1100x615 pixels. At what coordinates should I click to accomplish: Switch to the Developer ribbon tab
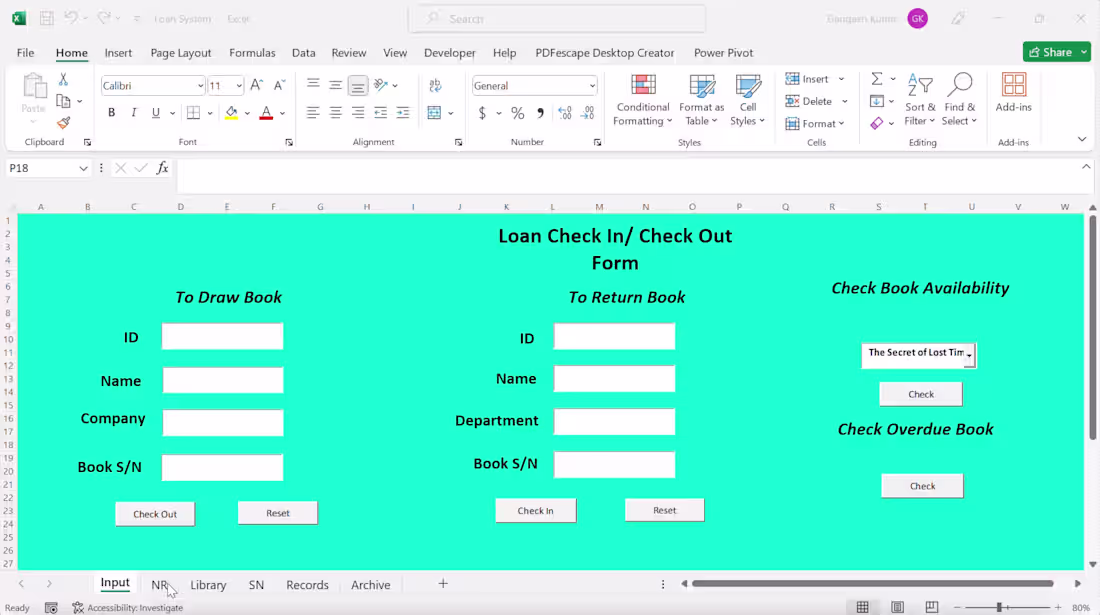(x=449, y=53)
